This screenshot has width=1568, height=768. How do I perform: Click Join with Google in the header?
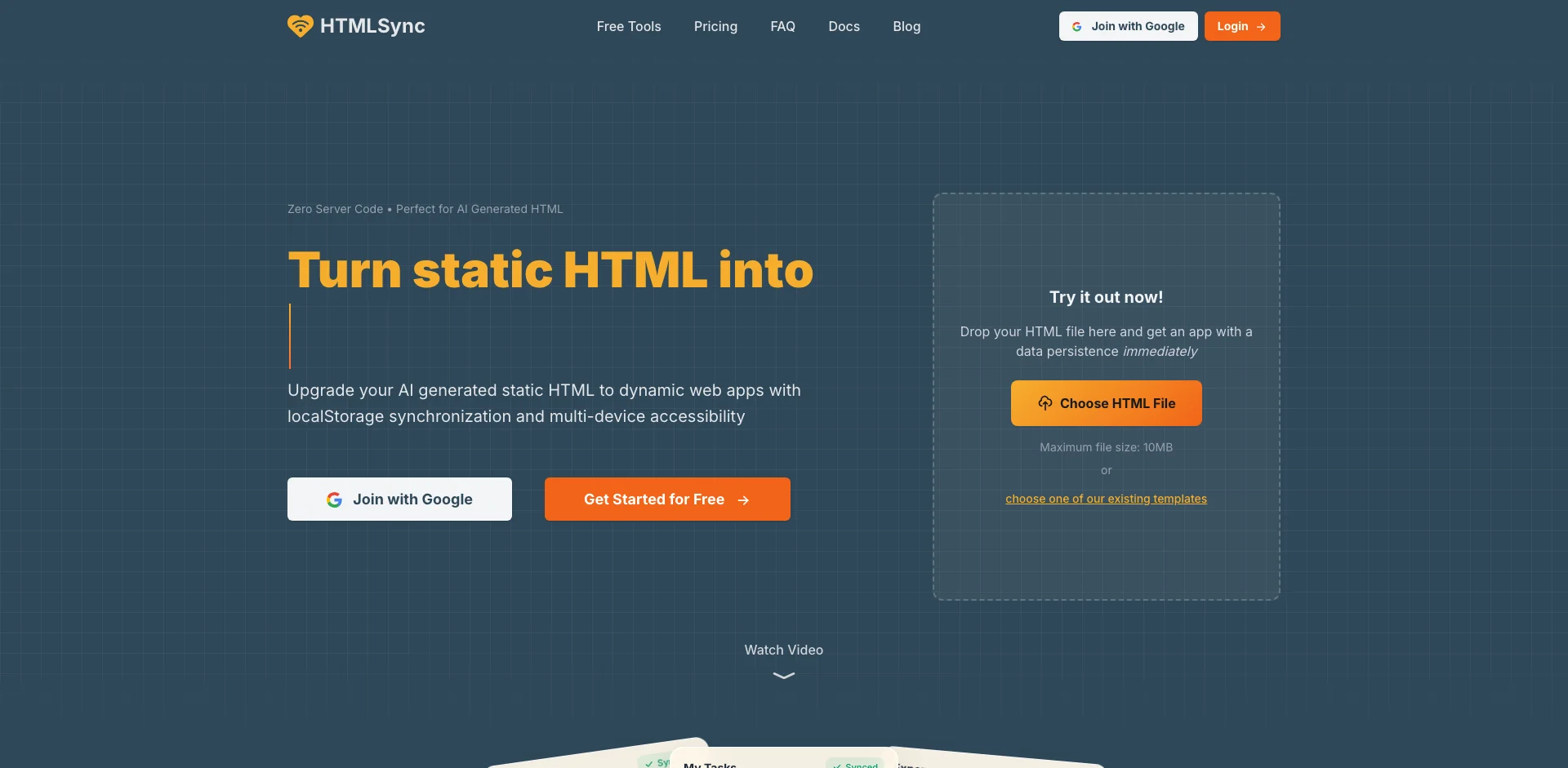tap(1128, 26)
